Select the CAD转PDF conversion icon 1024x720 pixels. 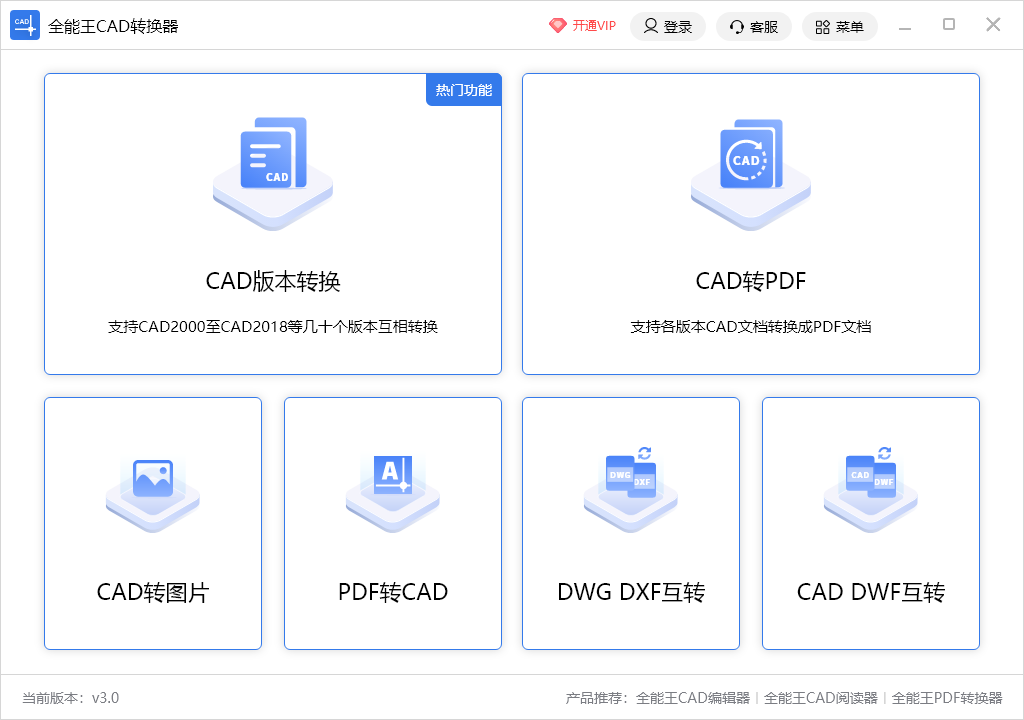point(750,170)
